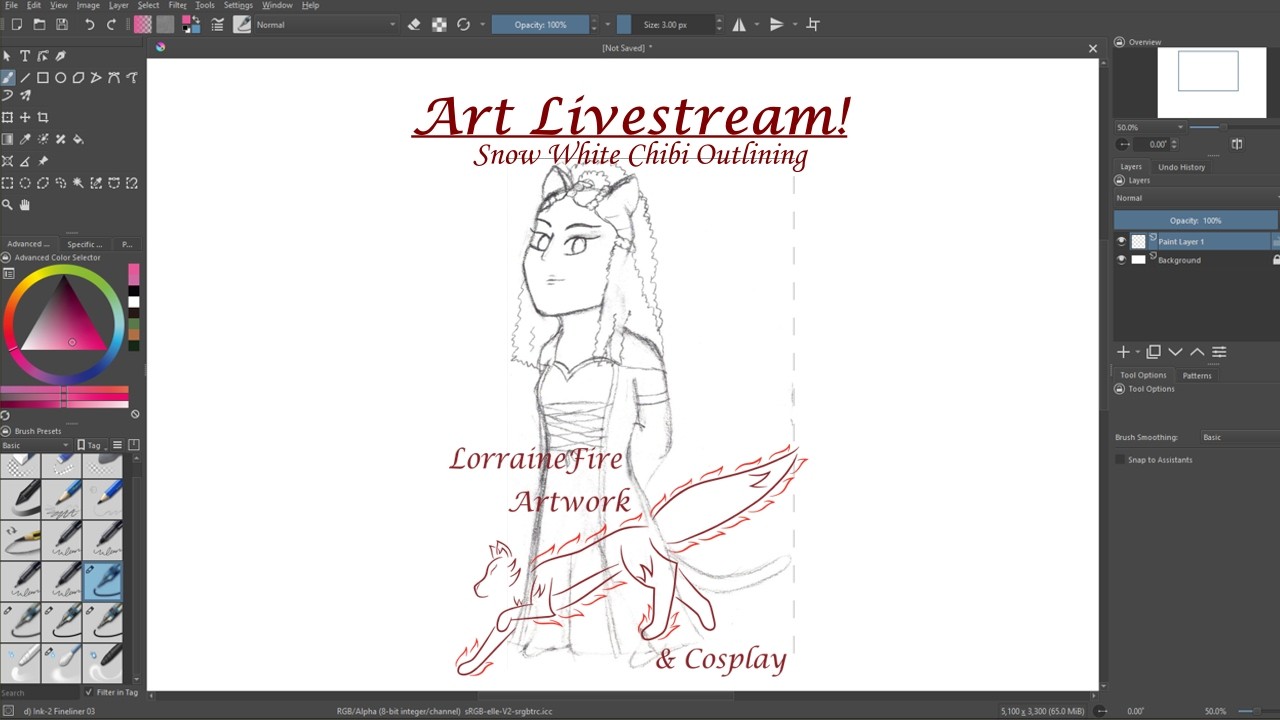Activate the Zoom tool

(x=7, y=205)
